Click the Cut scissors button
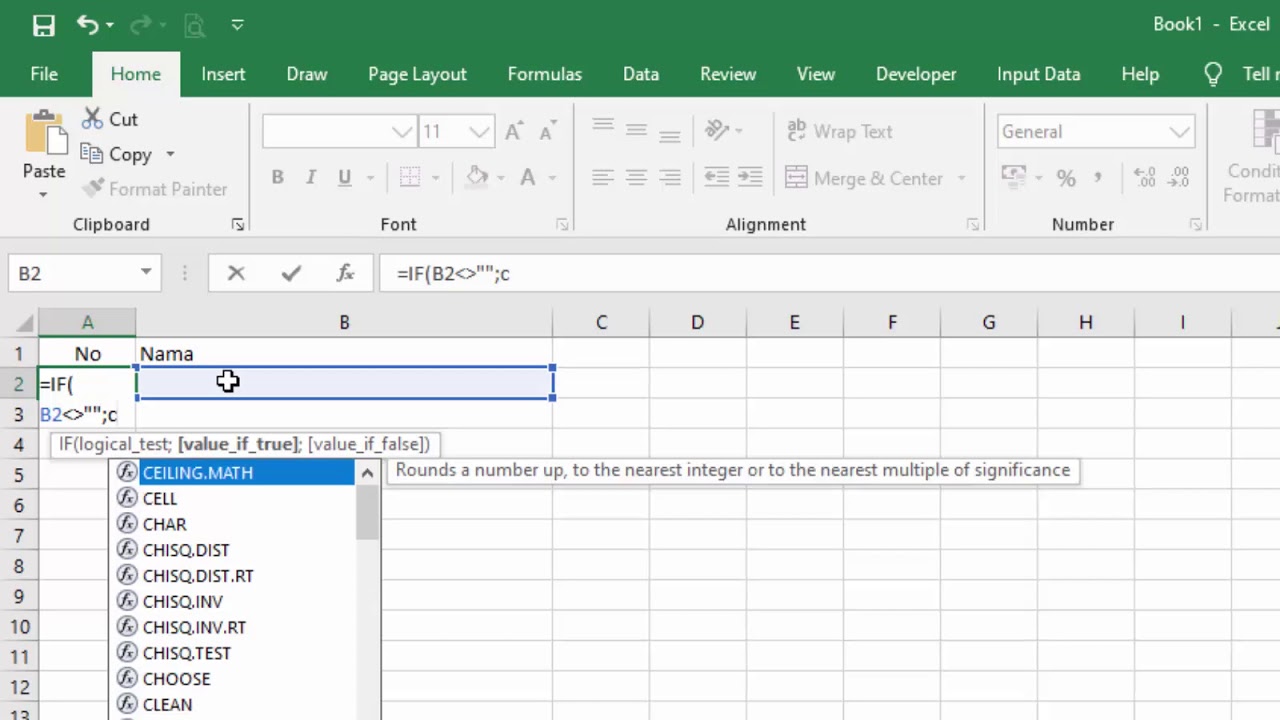This screenshot has height=720, width=1280. (110, 119)
